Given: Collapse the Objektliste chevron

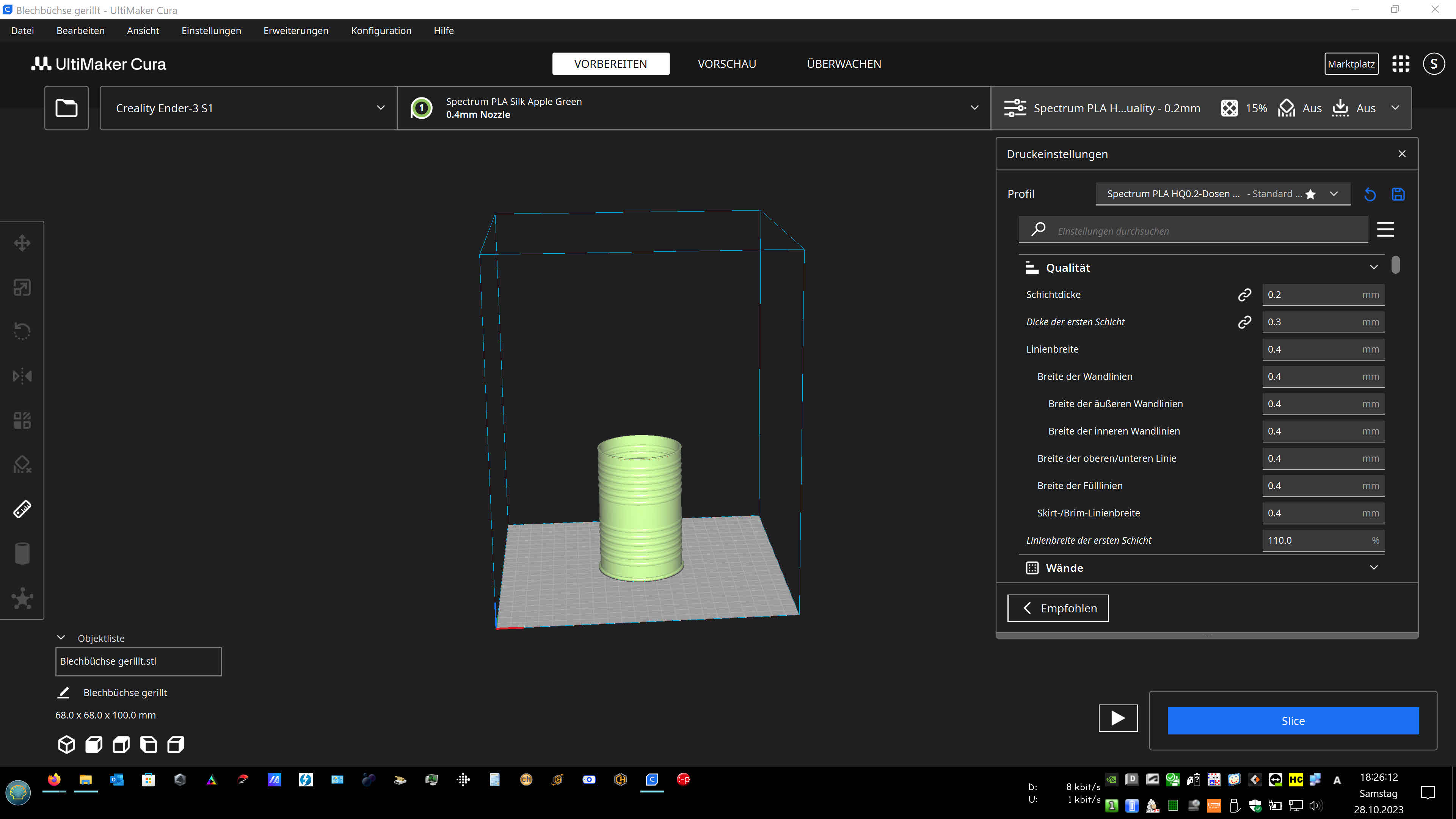Looking at the screenshot, I should coord(61,637).
